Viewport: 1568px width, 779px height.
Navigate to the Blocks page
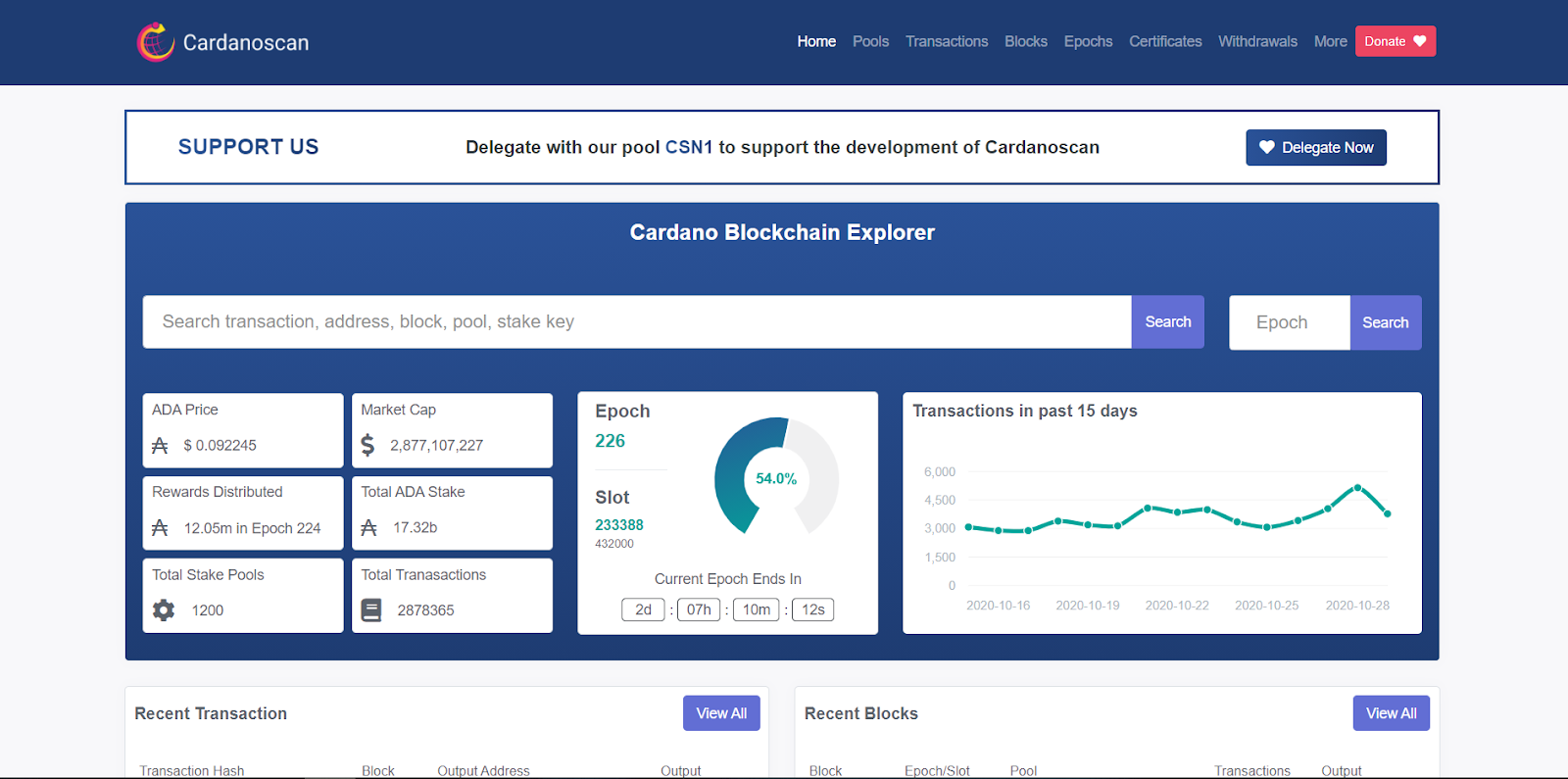click(x=1025, y=41)
